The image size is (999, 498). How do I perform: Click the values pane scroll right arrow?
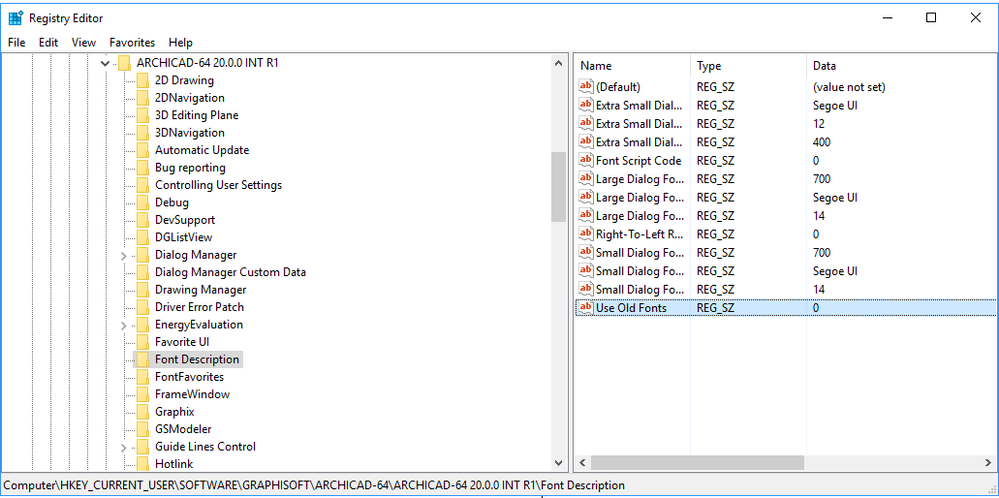(x=988, y=462)
